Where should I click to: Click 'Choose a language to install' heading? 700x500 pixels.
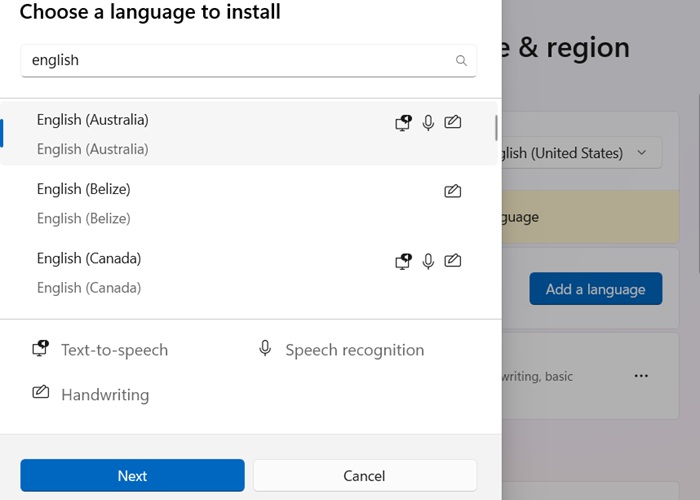point(150,12)
